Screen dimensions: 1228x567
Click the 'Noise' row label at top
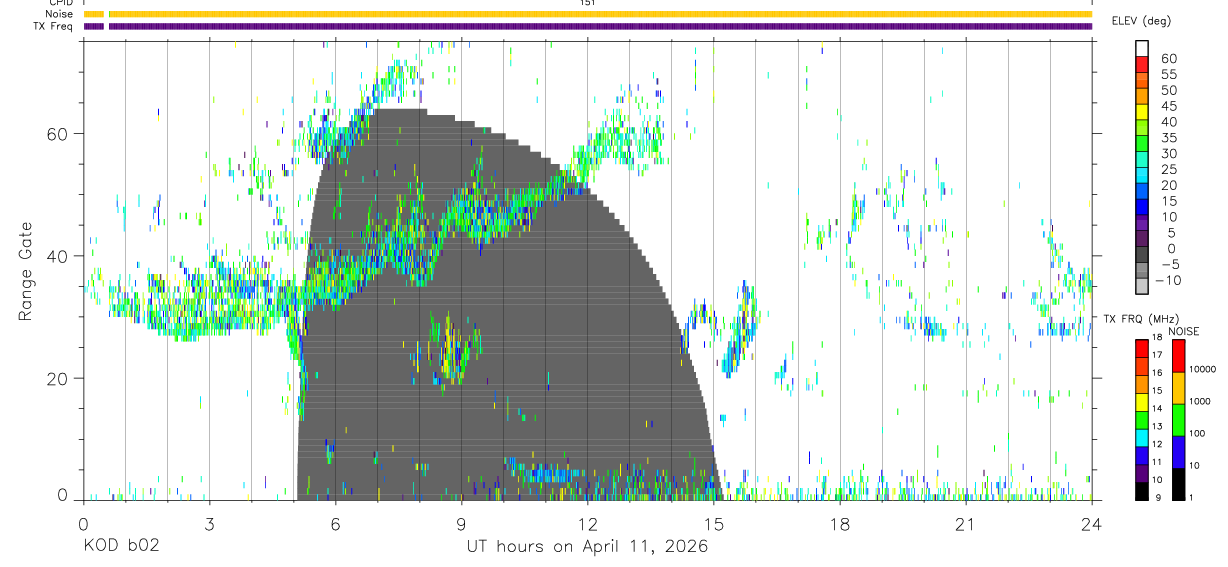pos(58,14)
